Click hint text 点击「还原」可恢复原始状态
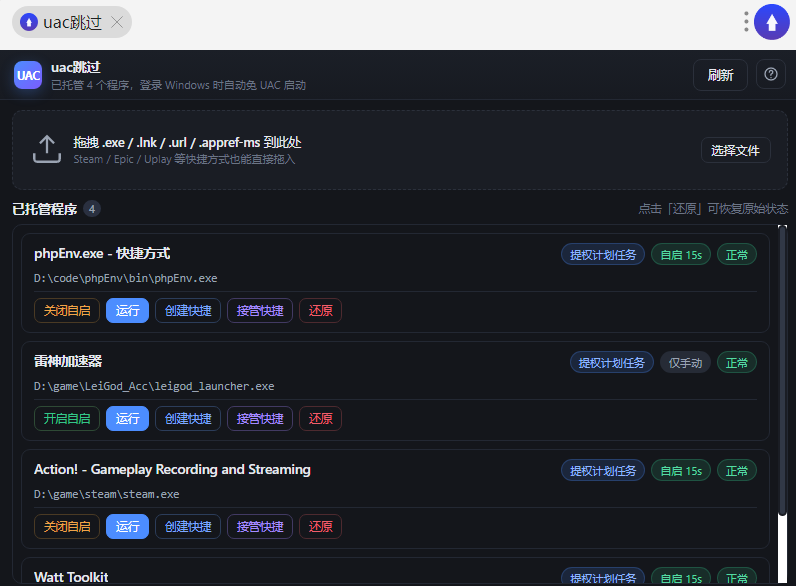 713,209
